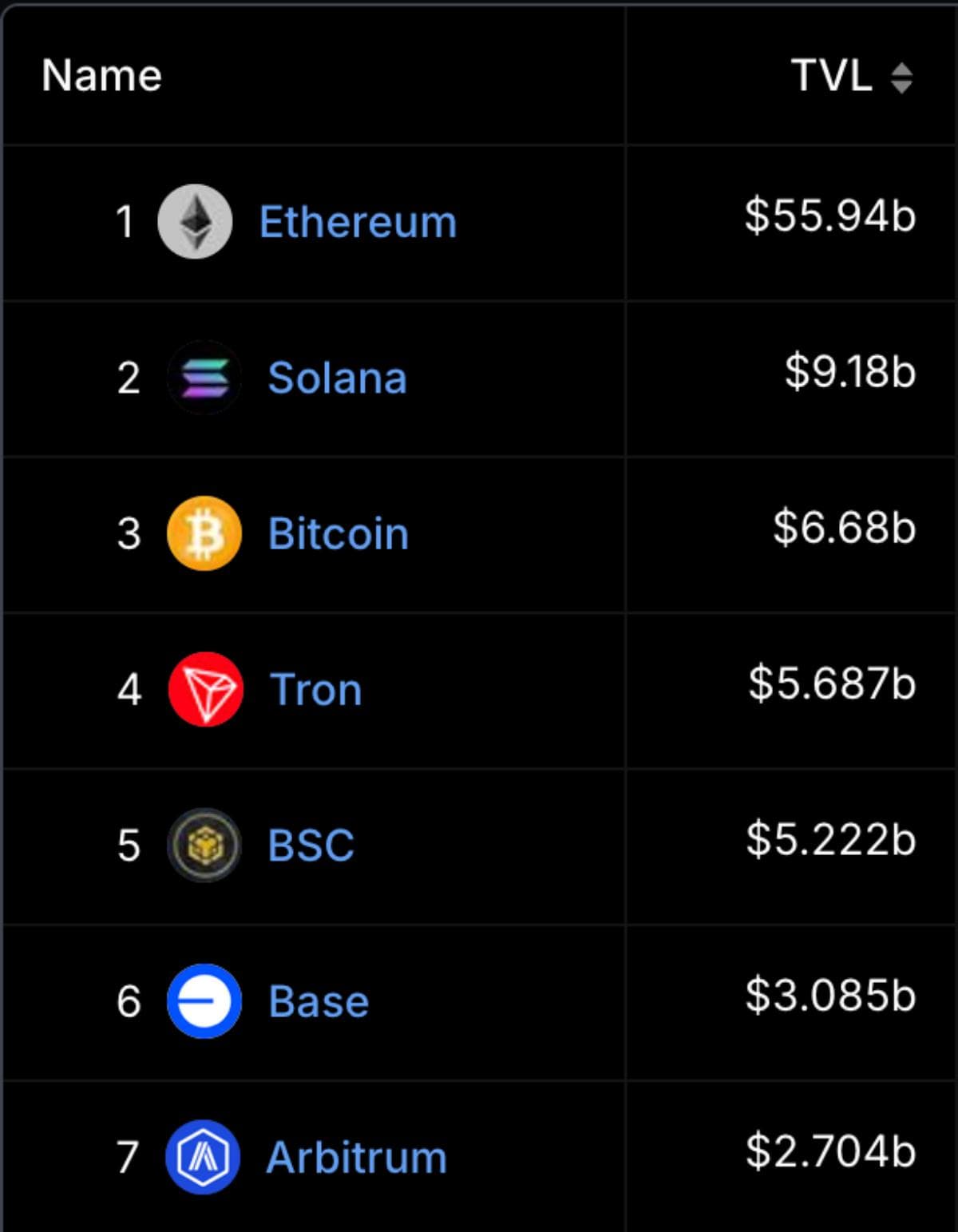Click the TVL column header text
Image resolution: width=958 pixels, height=1232 pixels.
point(831,76)
